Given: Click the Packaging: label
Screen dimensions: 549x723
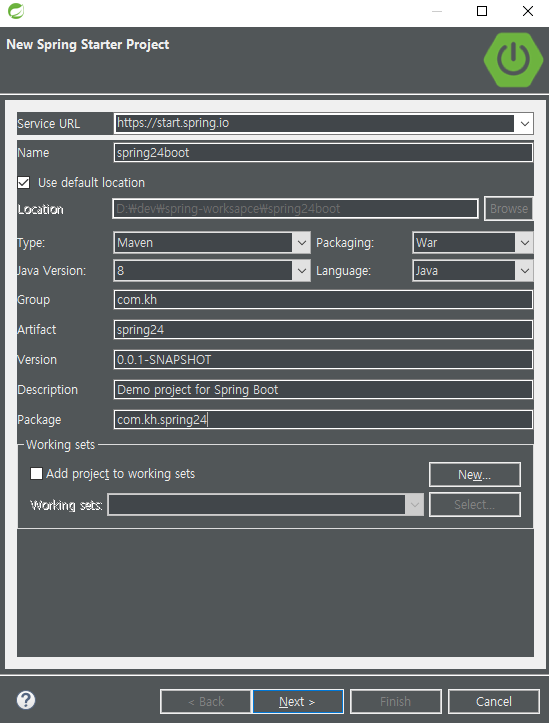Looking at the screenshot, I should click(345, 243).
